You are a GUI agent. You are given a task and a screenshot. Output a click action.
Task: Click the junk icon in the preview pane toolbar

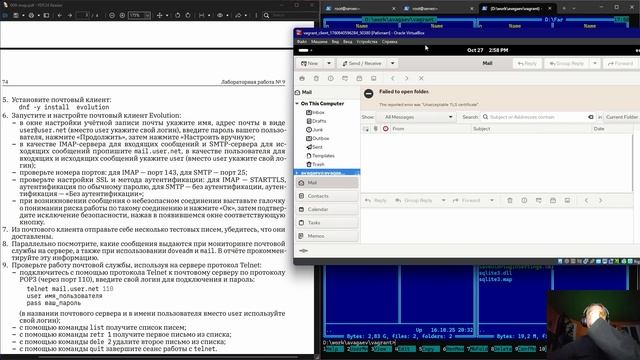coord(524,200)
